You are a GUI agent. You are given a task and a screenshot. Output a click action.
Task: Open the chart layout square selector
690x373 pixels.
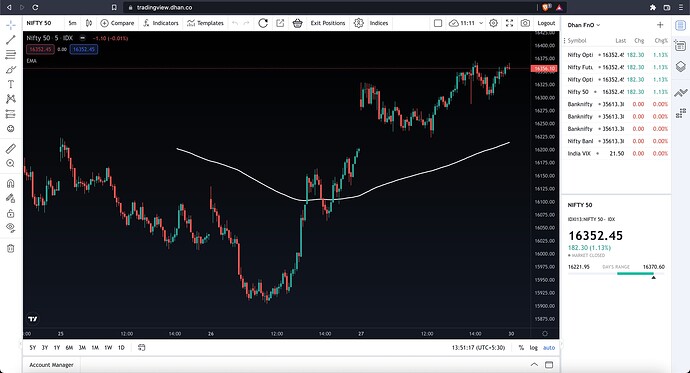coord(438,23)
